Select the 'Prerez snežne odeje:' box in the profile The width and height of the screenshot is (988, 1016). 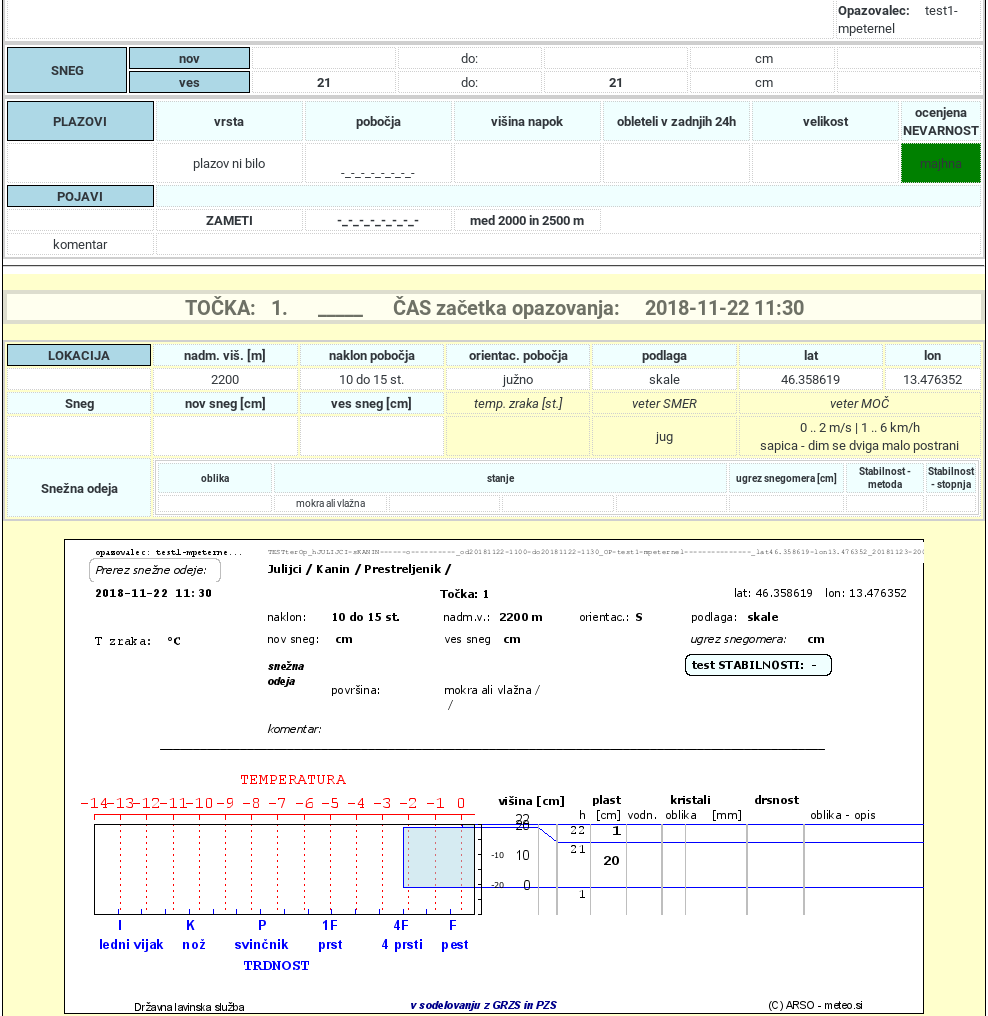[154, 570]
